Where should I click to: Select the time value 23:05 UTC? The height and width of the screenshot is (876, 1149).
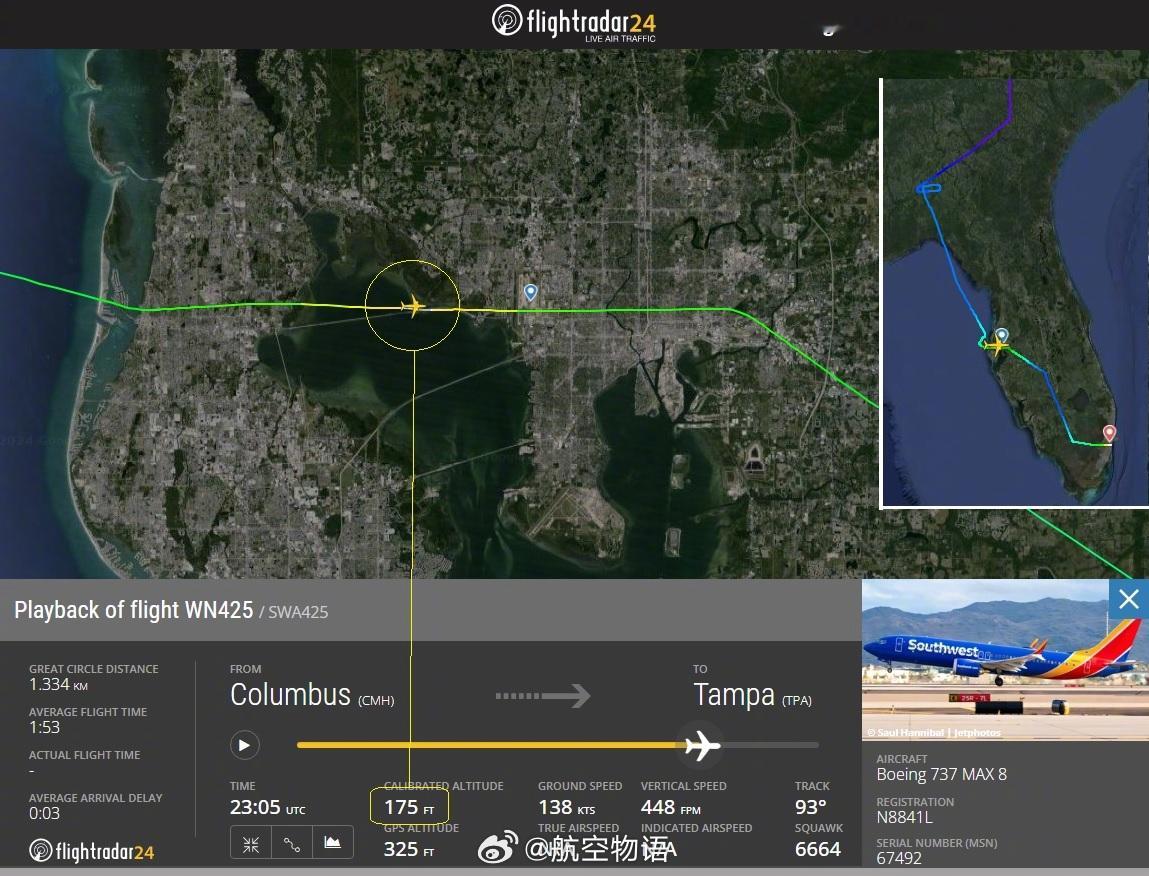point(267,807)
